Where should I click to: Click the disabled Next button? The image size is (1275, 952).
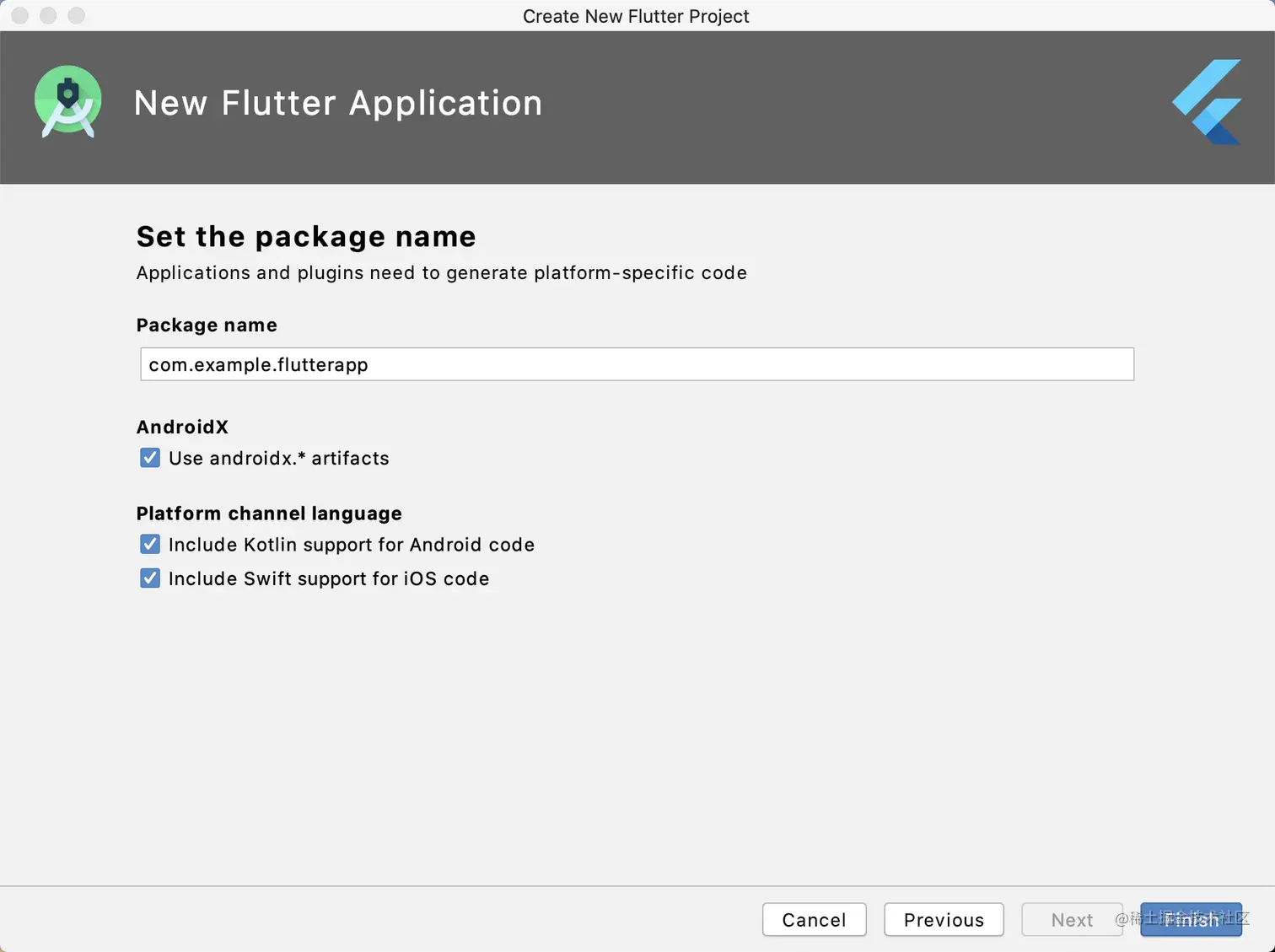(x=1072, y=920)
